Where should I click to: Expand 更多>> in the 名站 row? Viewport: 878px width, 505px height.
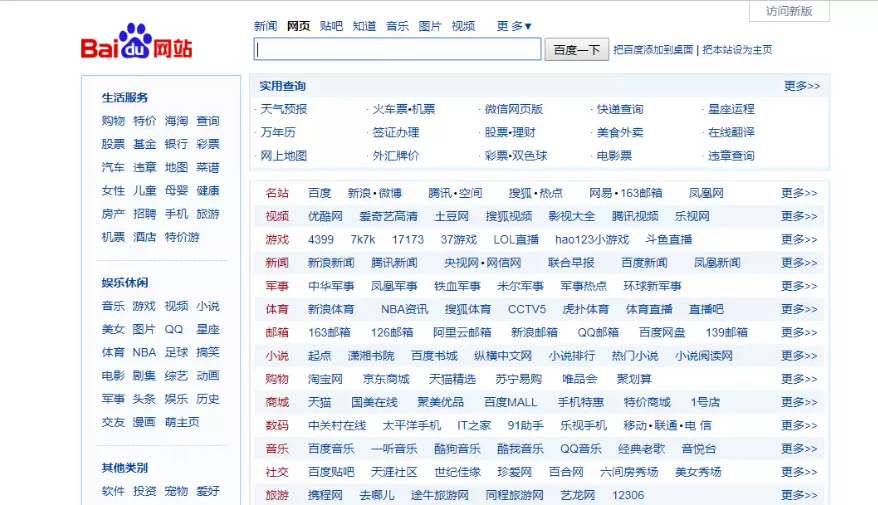tap(799, 193)
